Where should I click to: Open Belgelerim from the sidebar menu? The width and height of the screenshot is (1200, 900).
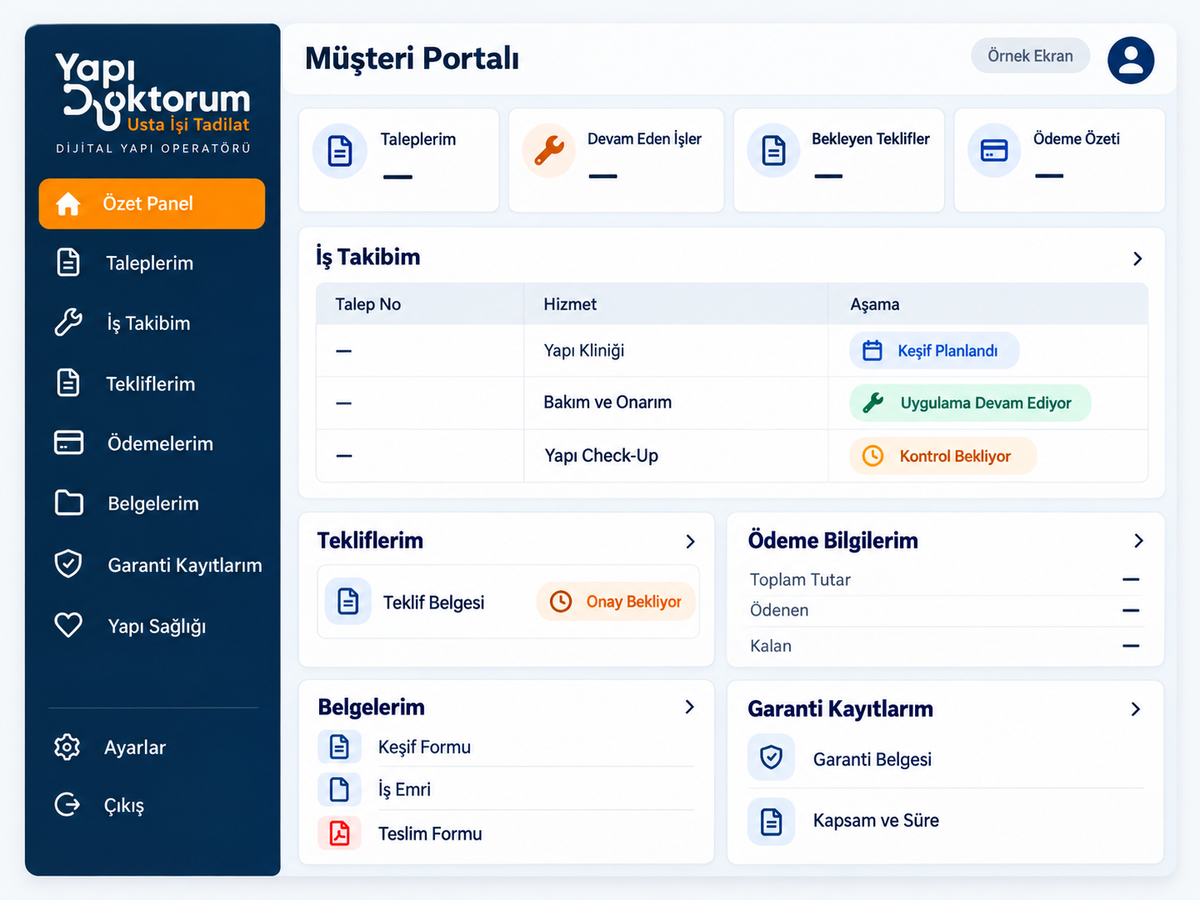pos(152,503)
